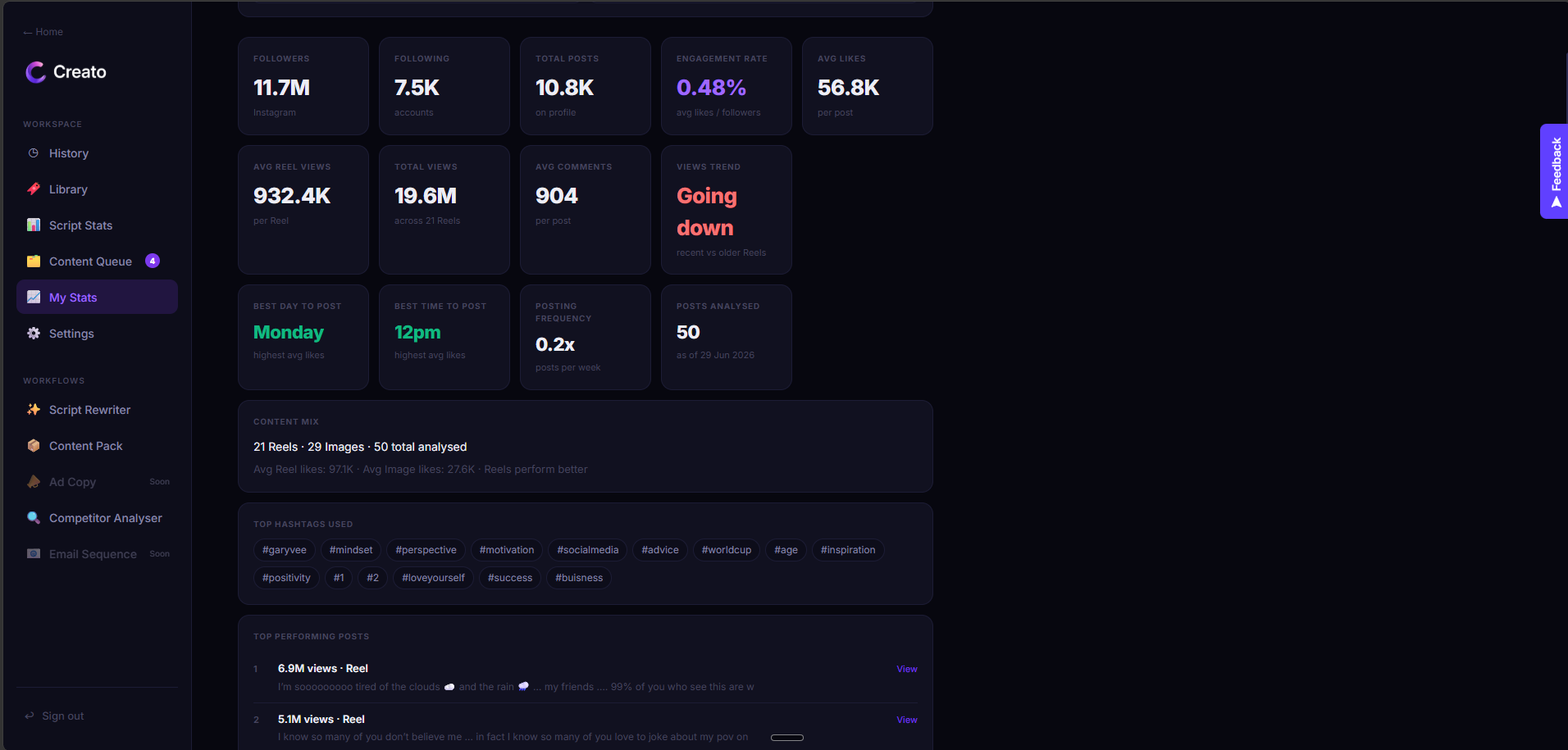Click the My Stats graph icon
The image size is (1568, 750).
pos(34,298)
